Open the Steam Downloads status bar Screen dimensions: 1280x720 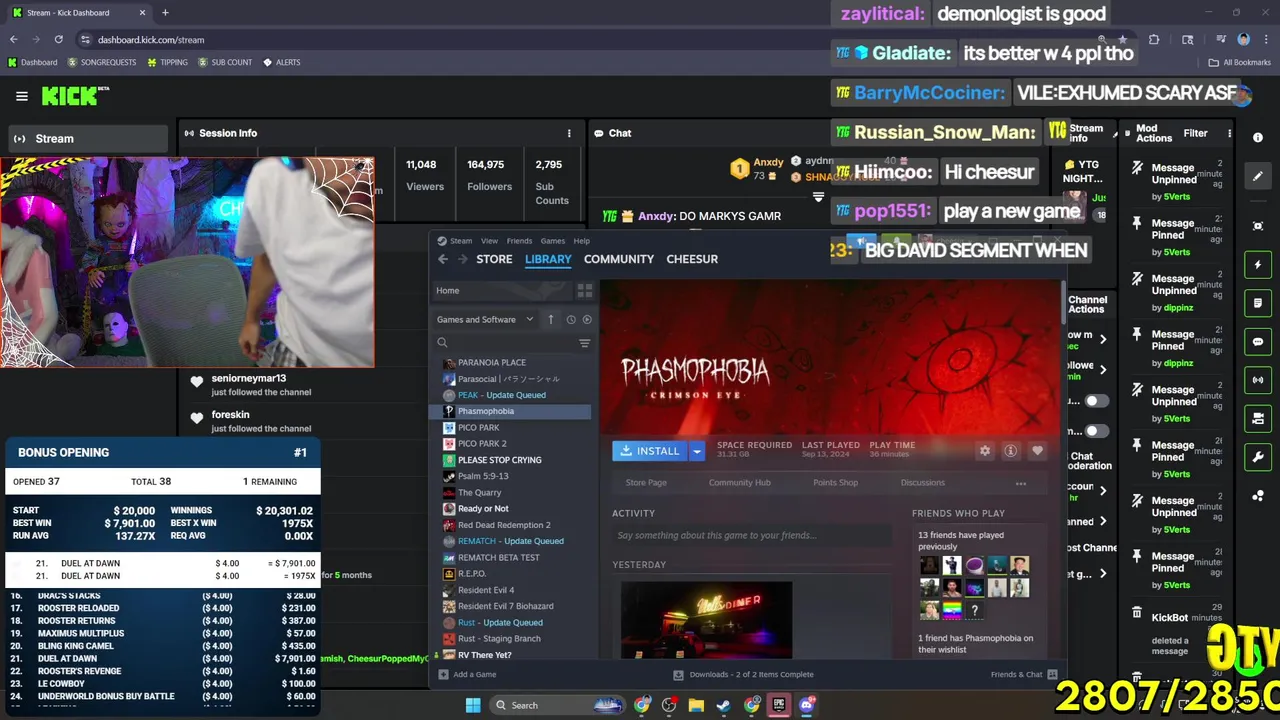pyautogui.click(x=745, y=675)
